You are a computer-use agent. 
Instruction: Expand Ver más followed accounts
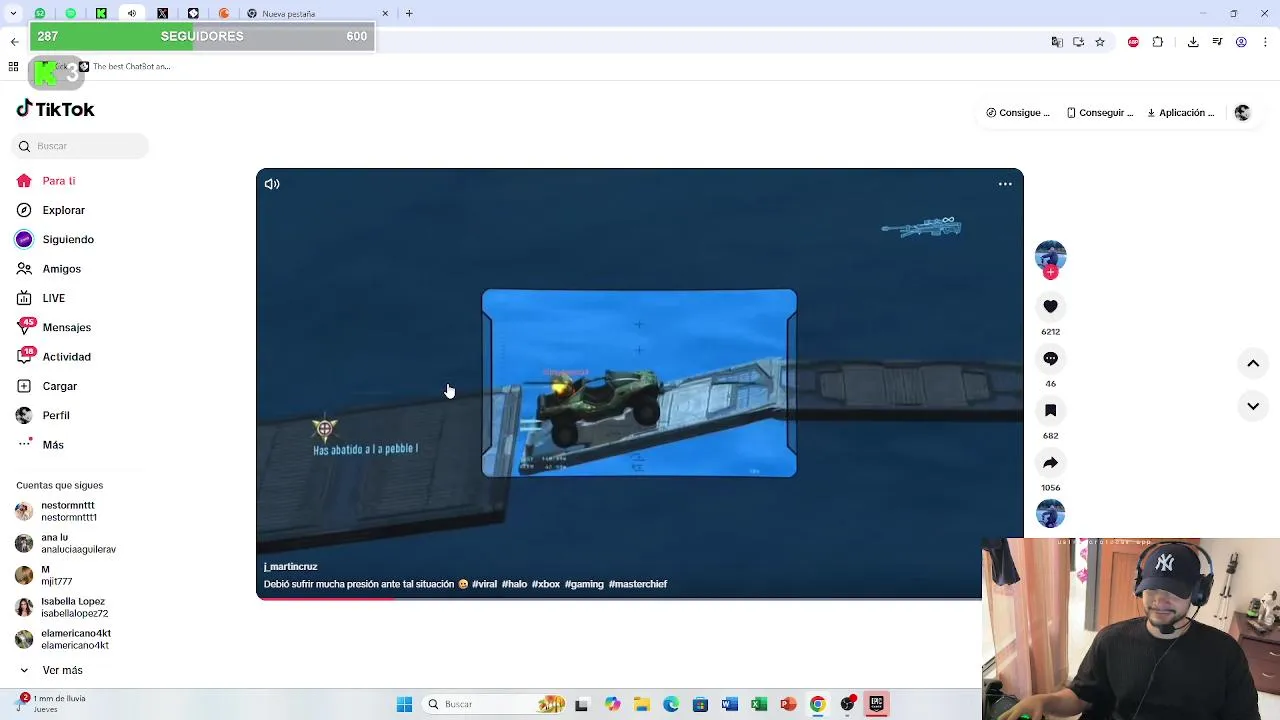[50, 670]
